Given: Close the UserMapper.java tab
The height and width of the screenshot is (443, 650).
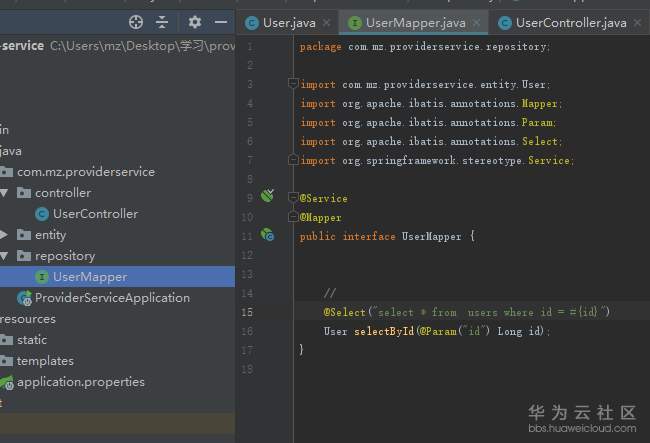Looking at the screenshot, I should (476, 23).
